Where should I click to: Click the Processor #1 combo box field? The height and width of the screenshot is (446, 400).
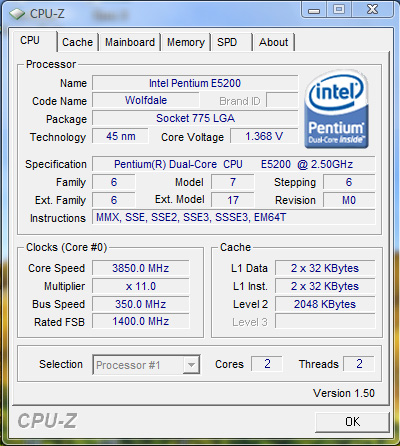point(146,365)
